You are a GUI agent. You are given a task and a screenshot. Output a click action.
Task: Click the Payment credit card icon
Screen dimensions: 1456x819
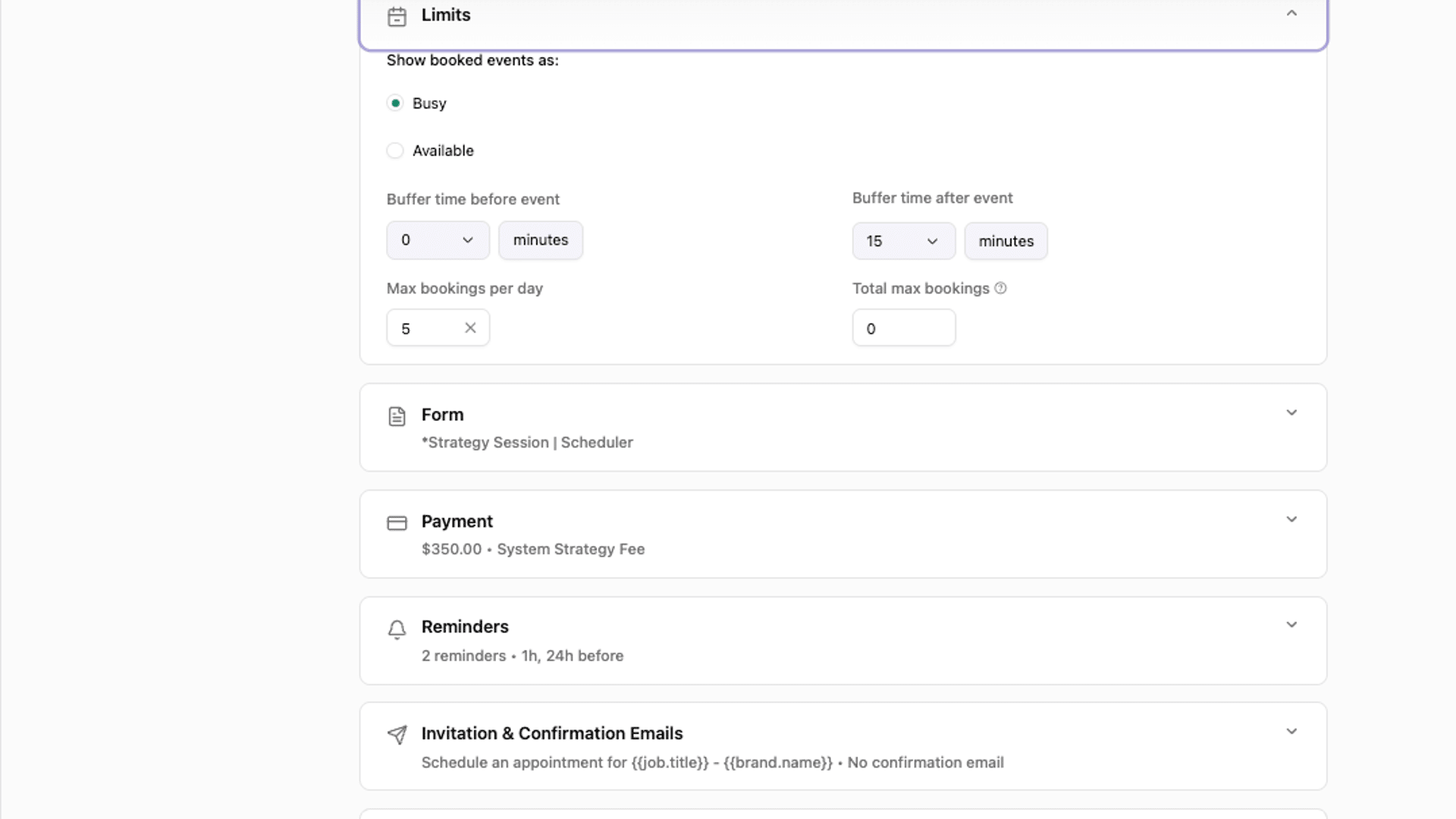click(x=397, y=523)
